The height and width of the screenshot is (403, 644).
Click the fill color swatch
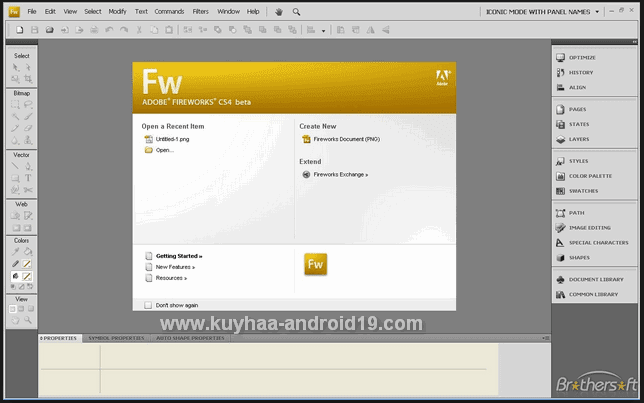(x=27, y=276)
